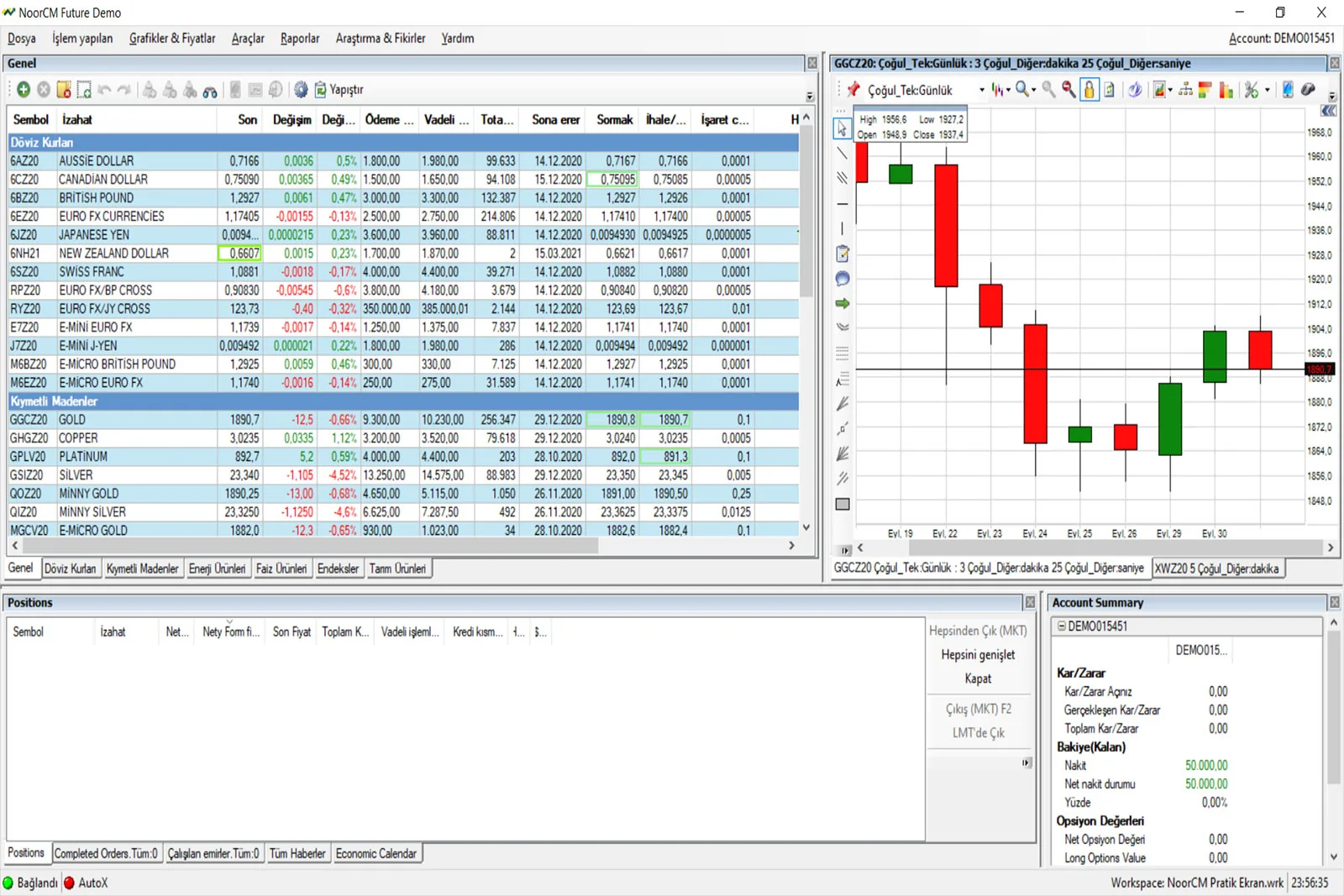Toggle the padlock chart lock button
The width and height of the screenshot is (1344, 896).
(1089, 90)
